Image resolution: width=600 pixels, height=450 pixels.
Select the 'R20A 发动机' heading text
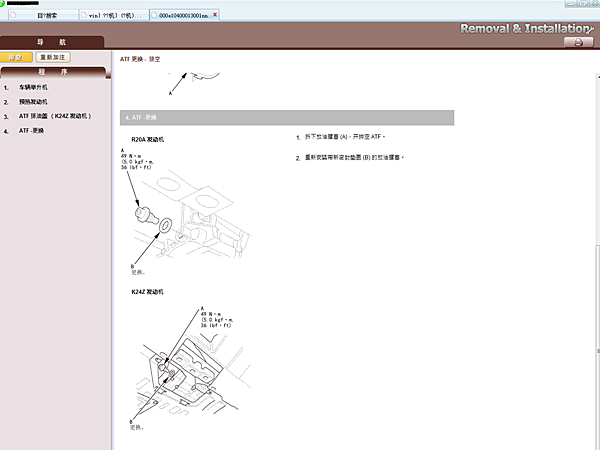(x=148, y=140)
